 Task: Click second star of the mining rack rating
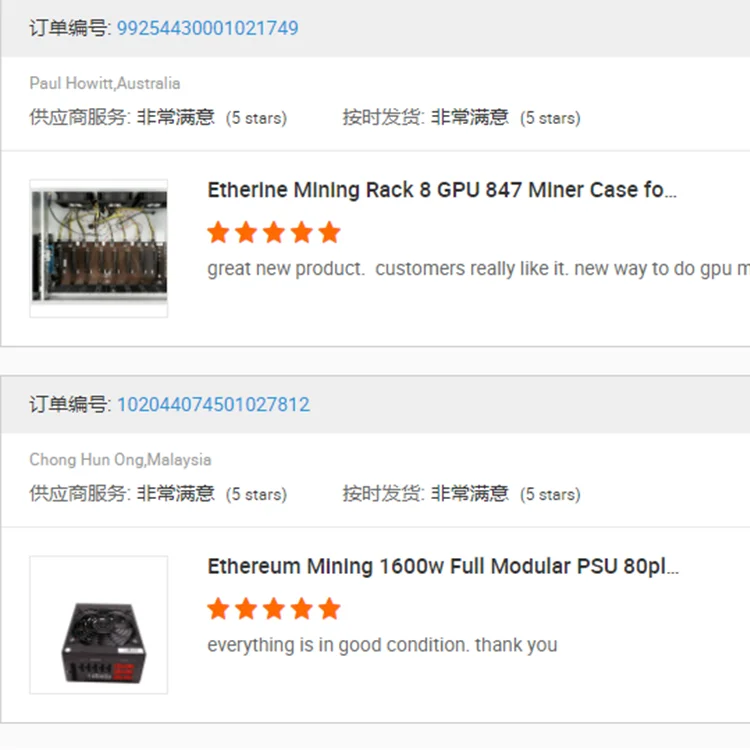[x=246, y=232]
